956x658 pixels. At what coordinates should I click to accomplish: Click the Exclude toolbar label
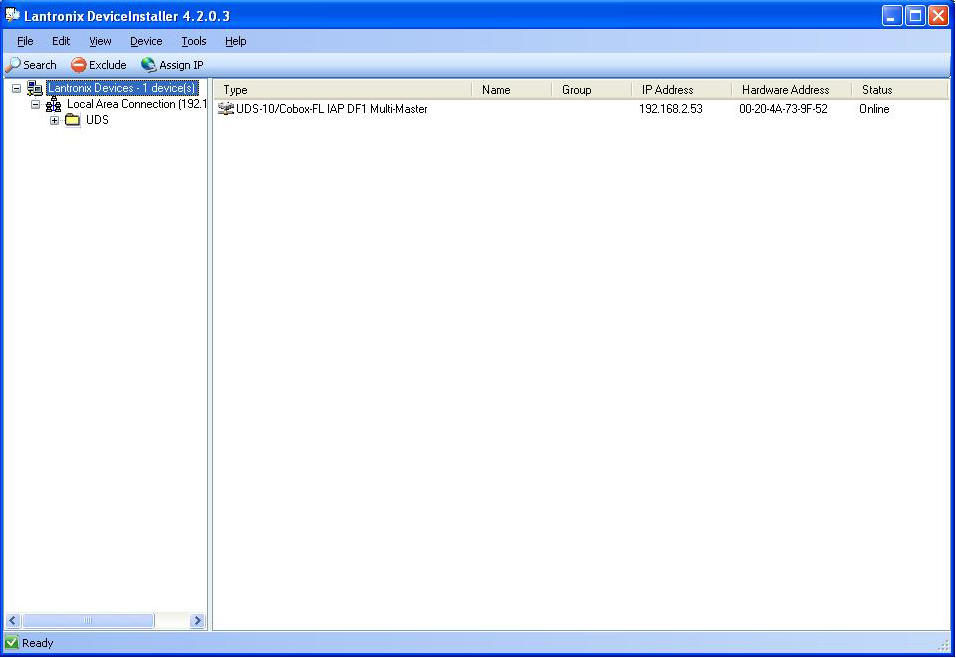(x=108, y=65)
